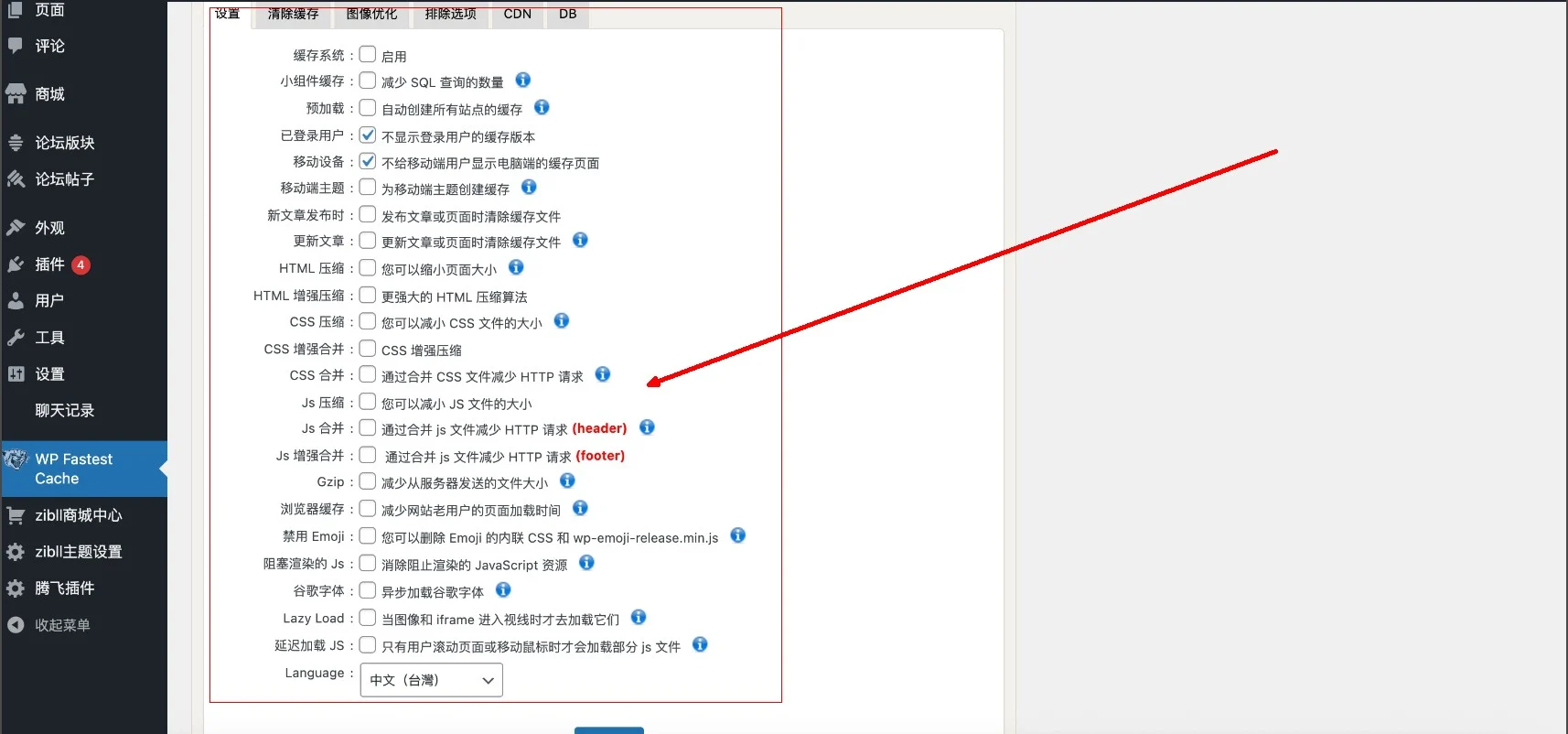
Task: Click info icon beside 禁用 Emoji option
Action: click(738, 535)
